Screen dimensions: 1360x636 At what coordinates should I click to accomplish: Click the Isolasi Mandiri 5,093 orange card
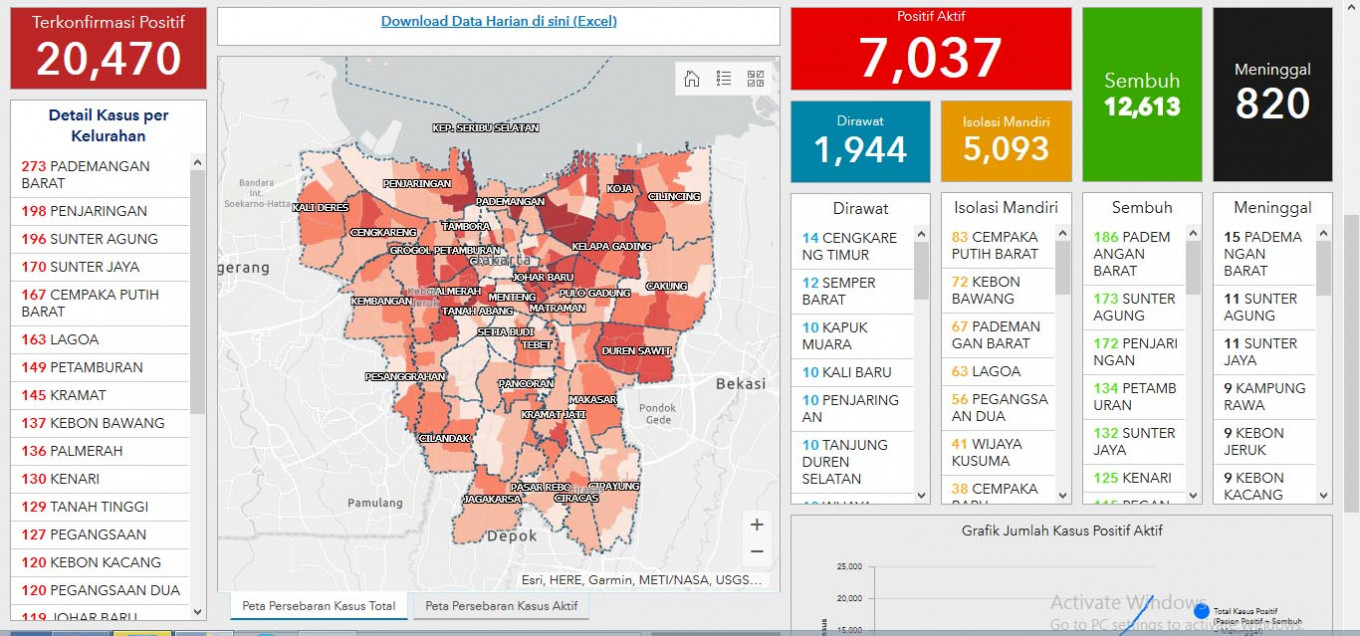point(1006,141)
